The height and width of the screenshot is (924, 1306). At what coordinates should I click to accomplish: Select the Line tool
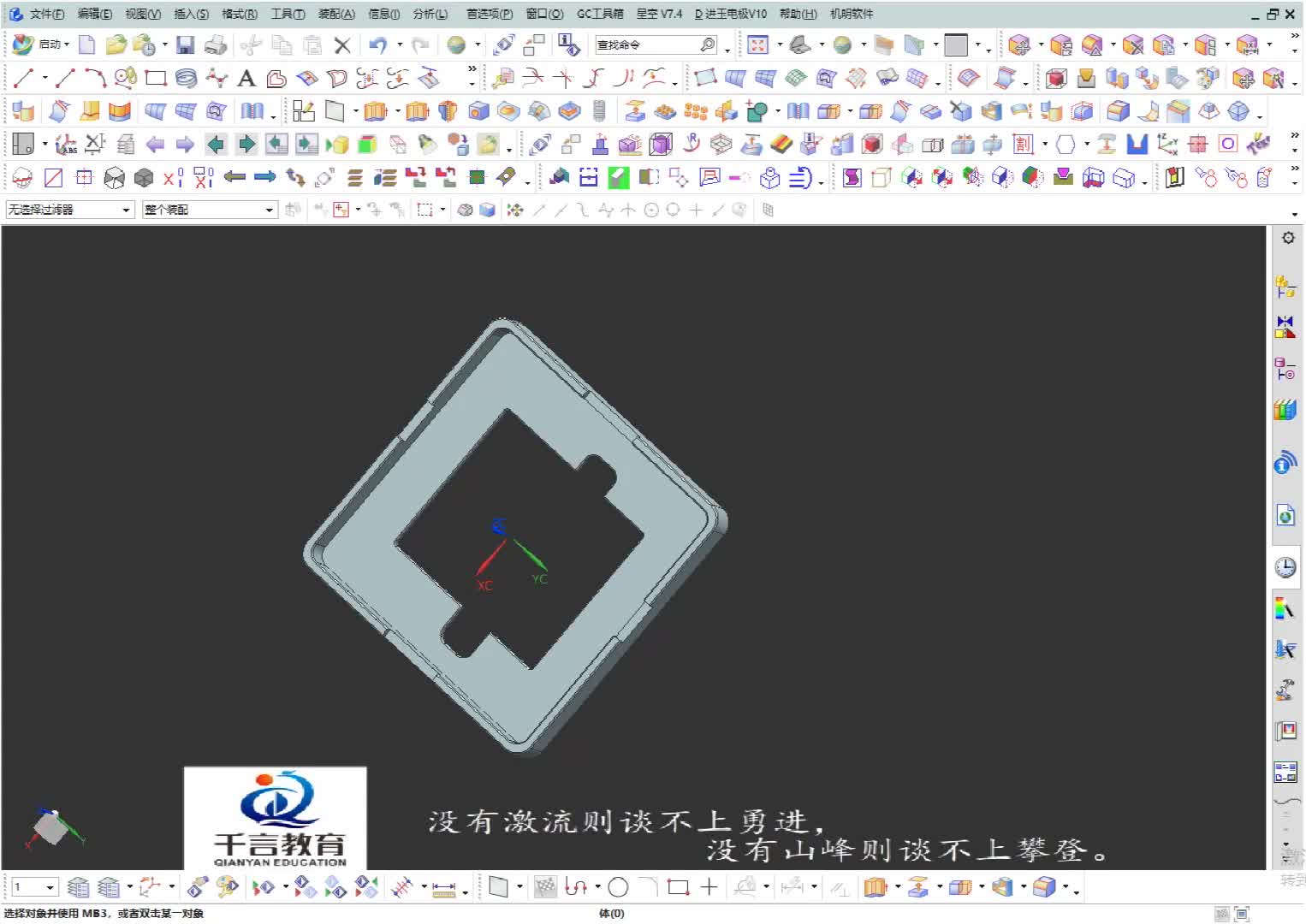pyautogui.click(x=23, y=79)
